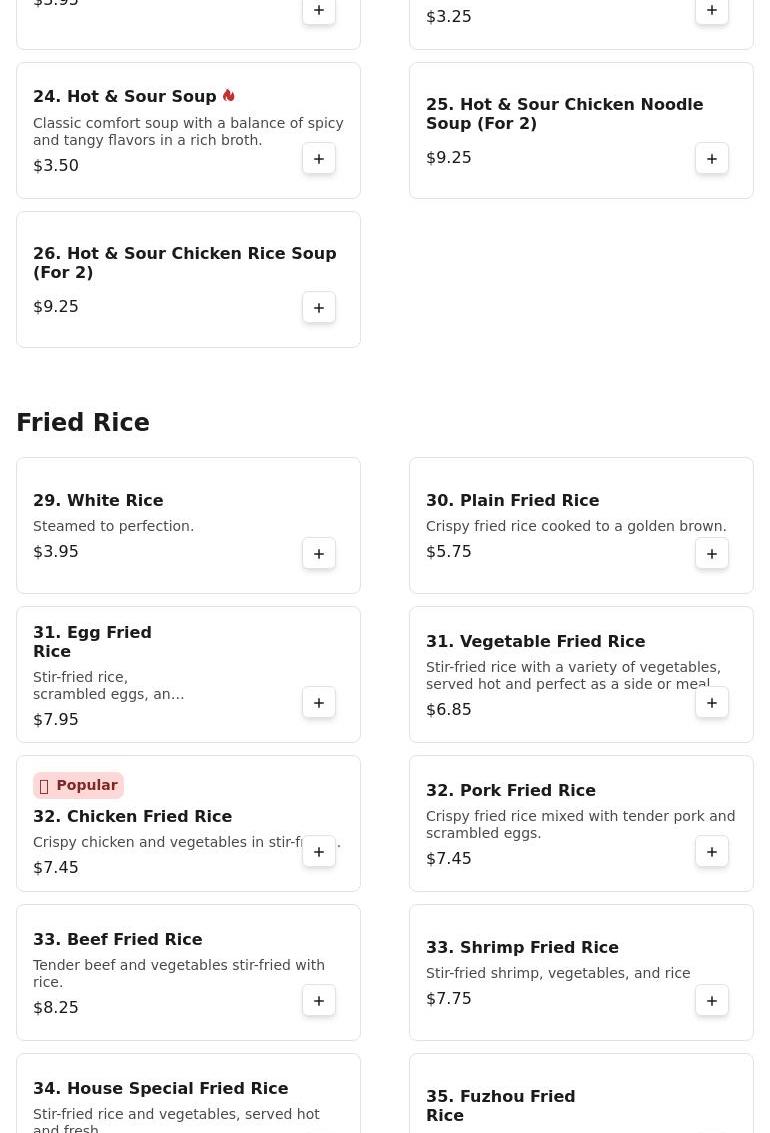The height and width of the screenshot is (1133, 770).
Task: Add Pork Fried Rice to cart
Action: (x=711, y=852)
